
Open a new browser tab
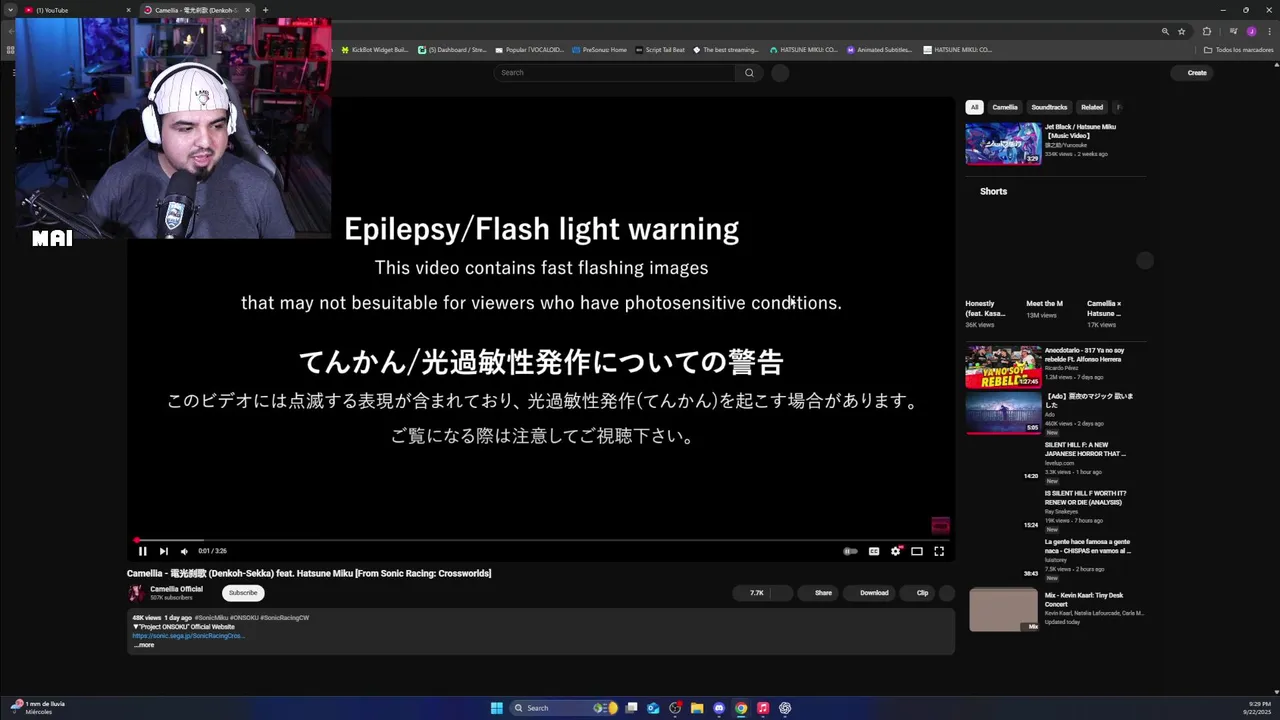(265, 10)
